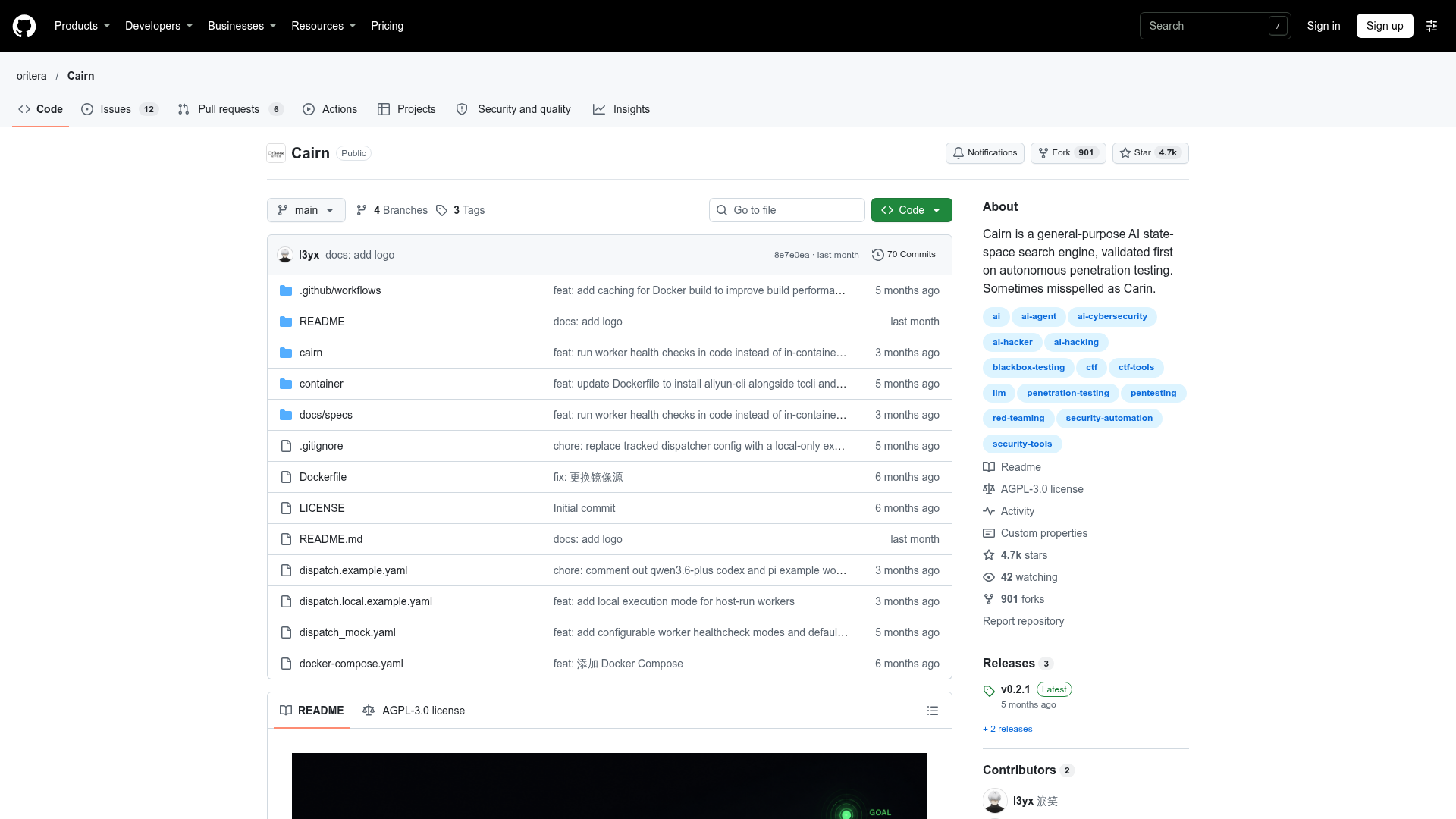Star the Cairn repository
This screenshot has height=819, width=1456.
[x=1150, y=153]
